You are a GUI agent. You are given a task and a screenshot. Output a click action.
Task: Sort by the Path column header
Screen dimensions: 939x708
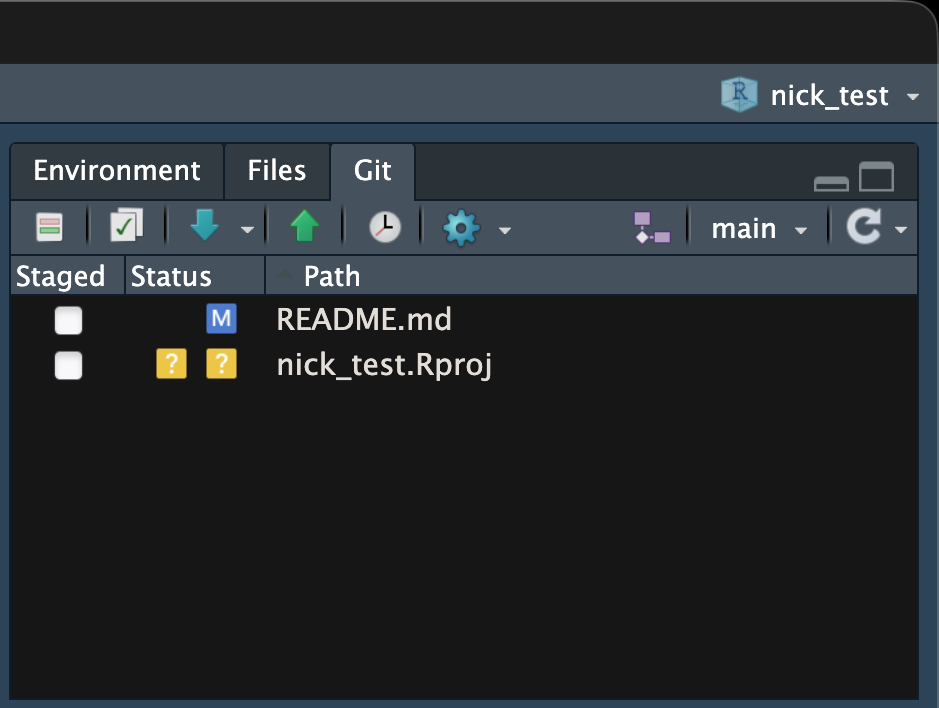tap(332, 276)
